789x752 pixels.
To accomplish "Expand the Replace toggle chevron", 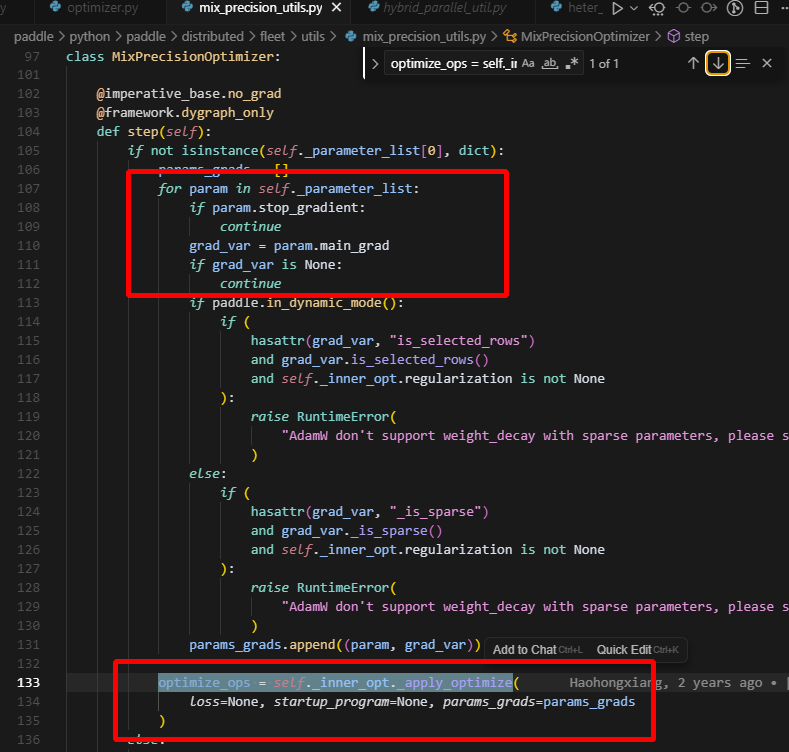I will (x=375, y=63).
